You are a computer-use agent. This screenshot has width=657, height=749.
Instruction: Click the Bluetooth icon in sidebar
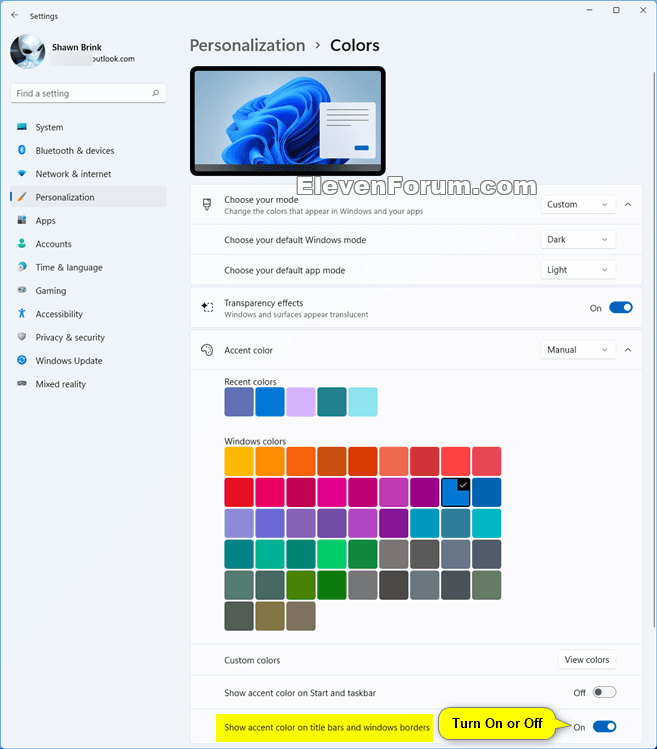pyautogui.click(x=22, y=150)
